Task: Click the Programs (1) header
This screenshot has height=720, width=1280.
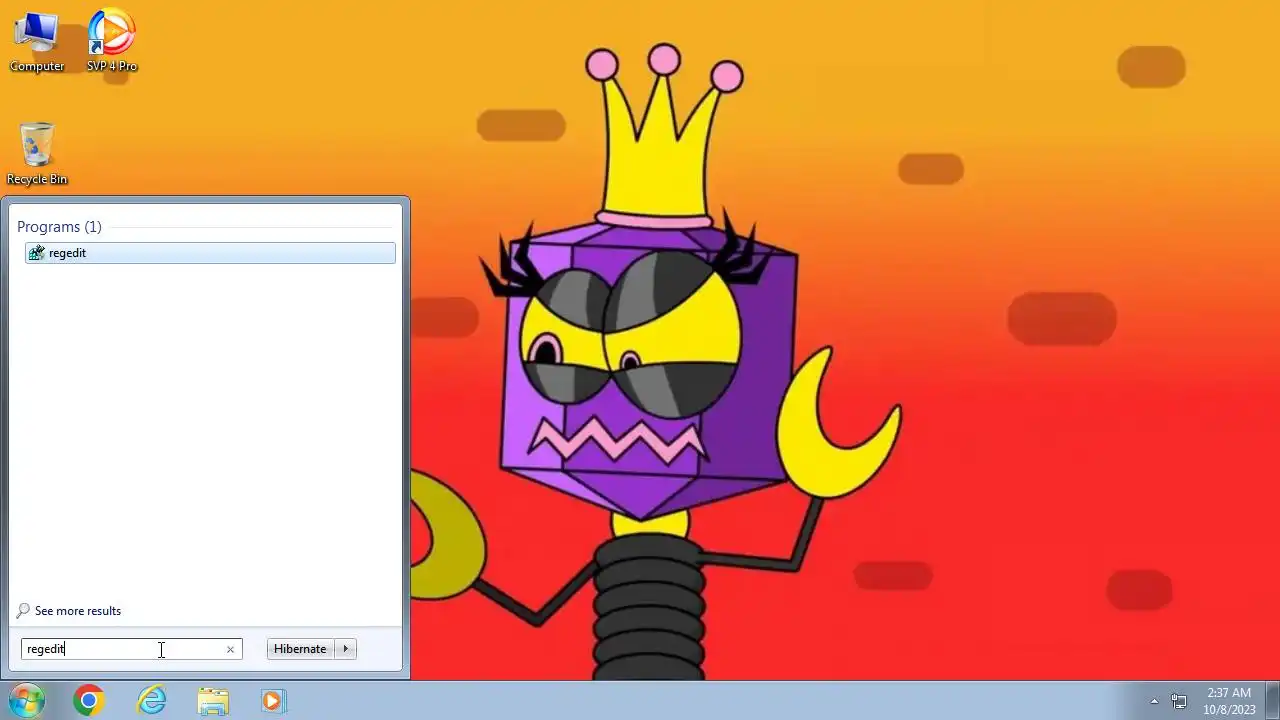Action: 59,227
